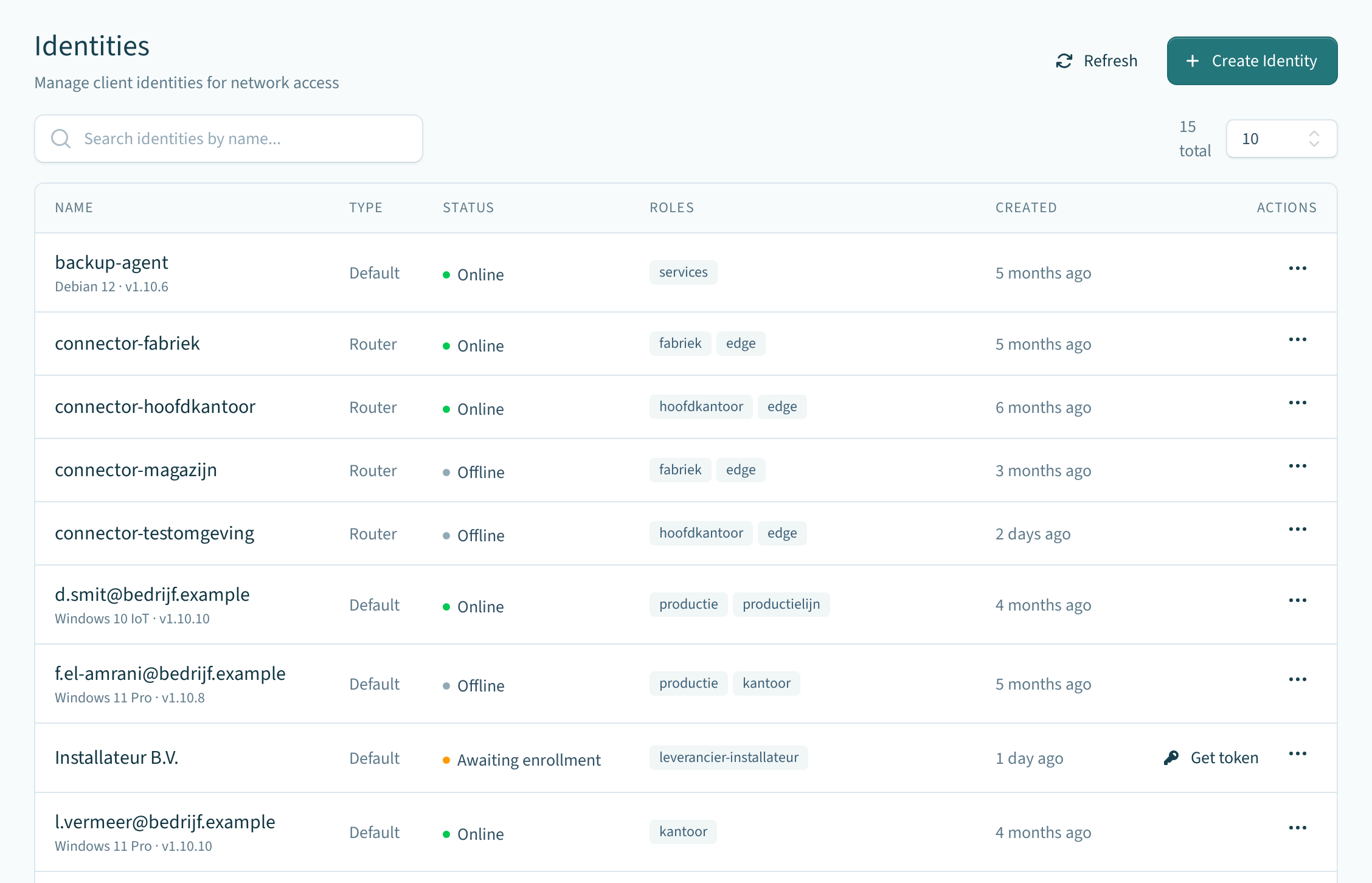1372x883 pixels.
Task: Click "2 days ago" created date
Action: 1033,534
